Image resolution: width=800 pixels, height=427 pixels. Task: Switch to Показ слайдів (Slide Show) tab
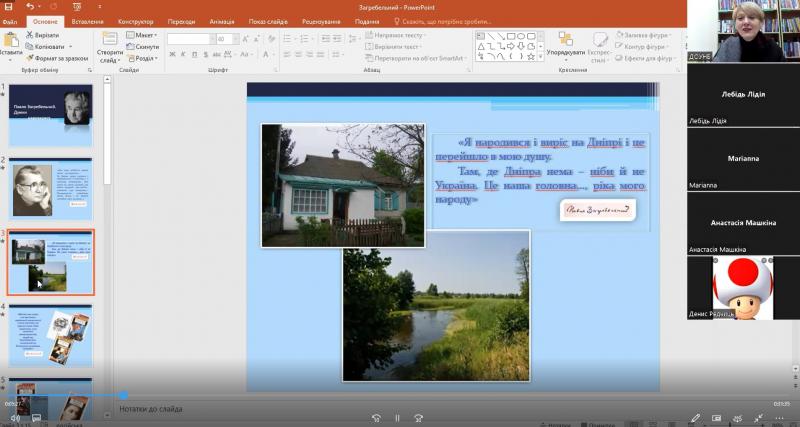[x=268, y=22]
